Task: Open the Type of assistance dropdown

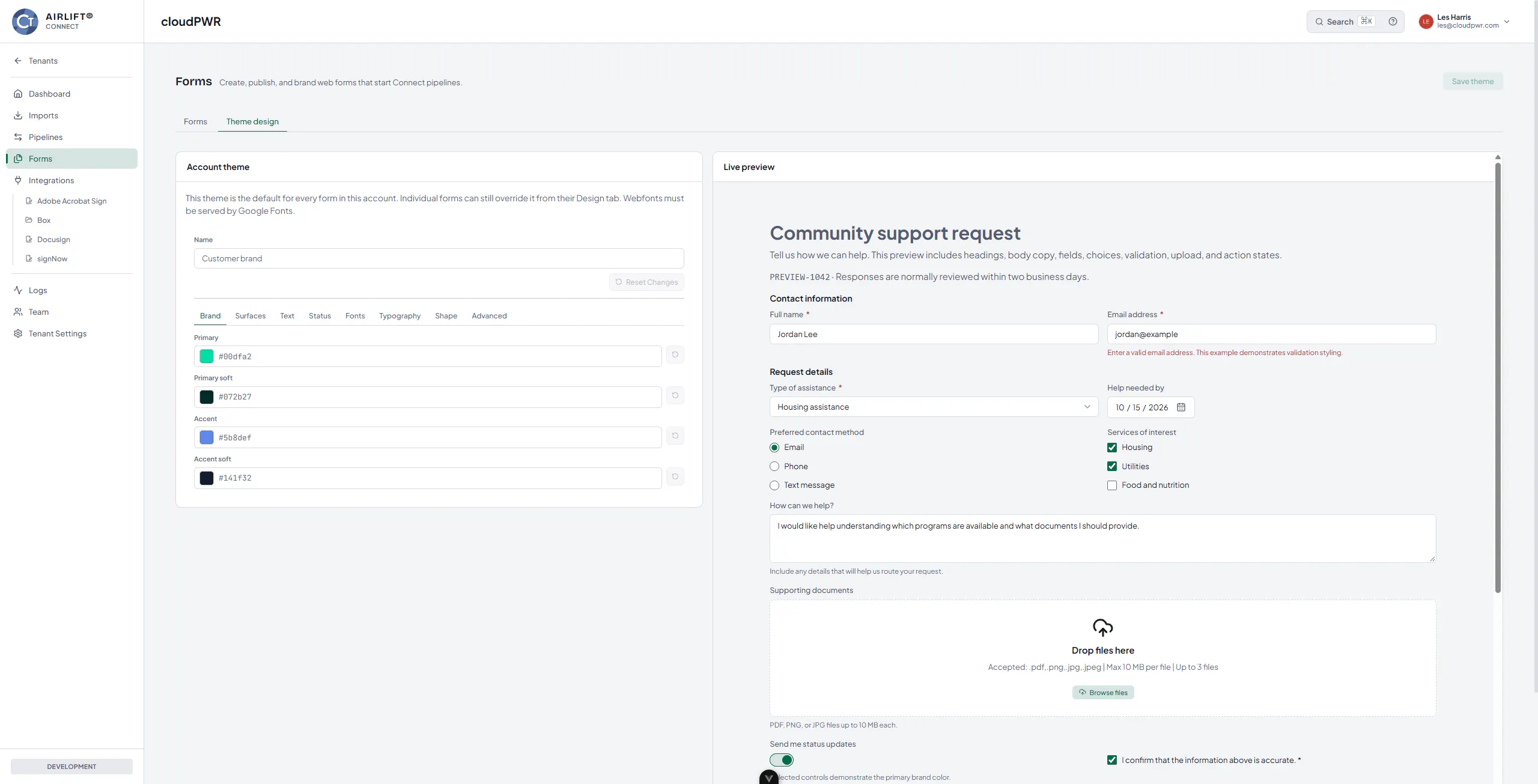Action: click(x=934, y=407)
